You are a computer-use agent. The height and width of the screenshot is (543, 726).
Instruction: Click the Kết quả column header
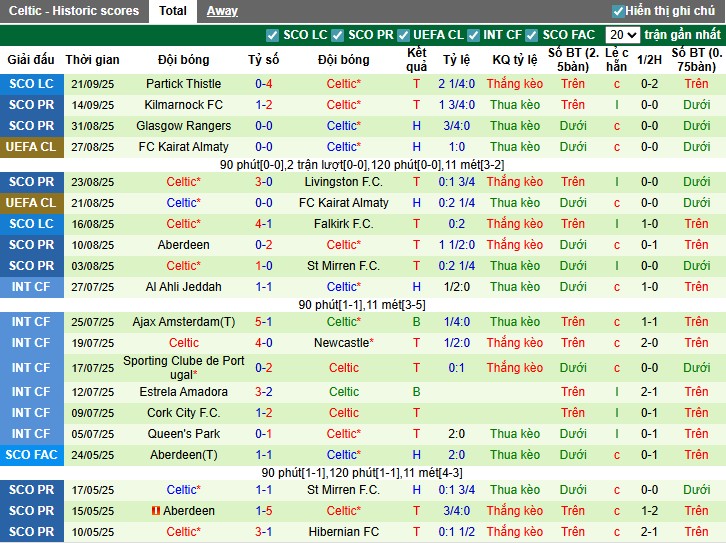416,60
